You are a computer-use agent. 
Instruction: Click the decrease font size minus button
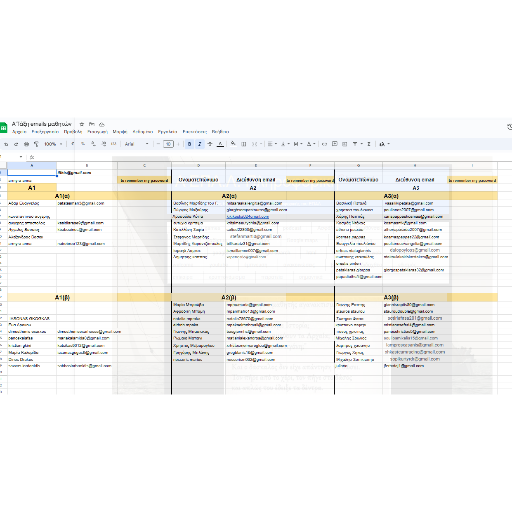click(x=158, y=144)
